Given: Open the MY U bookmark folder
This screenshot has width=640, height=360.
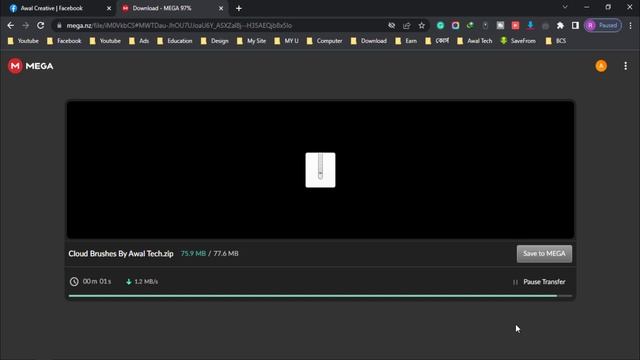Looking at the screenshot, I should pyautogui.click(x=287, y=41).
